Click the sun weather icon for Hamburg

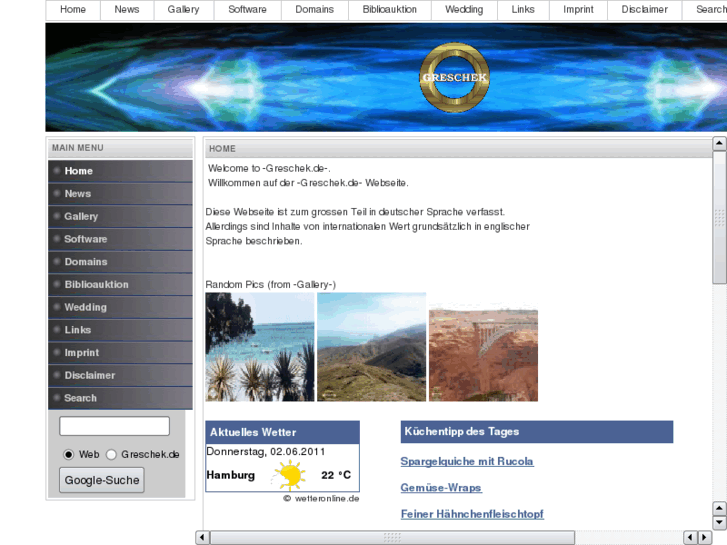tap(290, 475)
